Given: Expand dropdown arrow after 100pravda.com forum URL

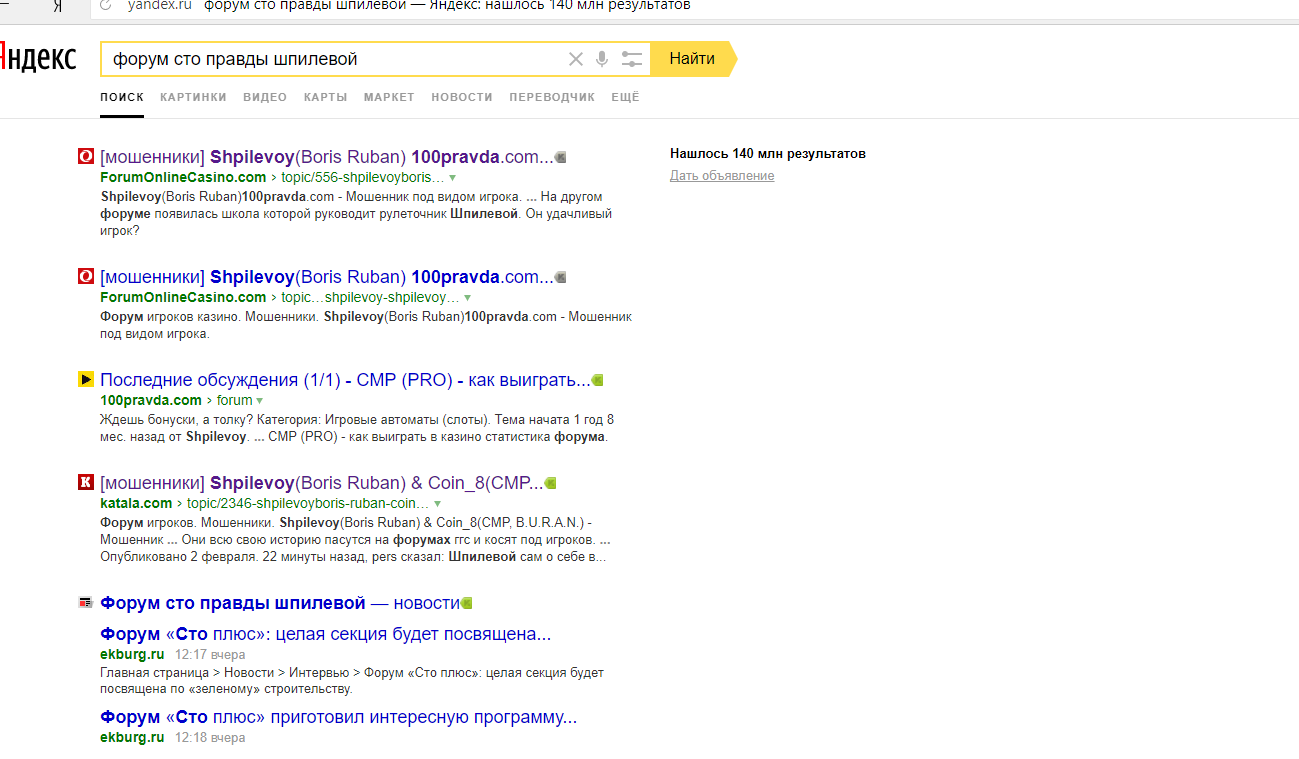Looking at the screenshot, I should pos(260,401).
